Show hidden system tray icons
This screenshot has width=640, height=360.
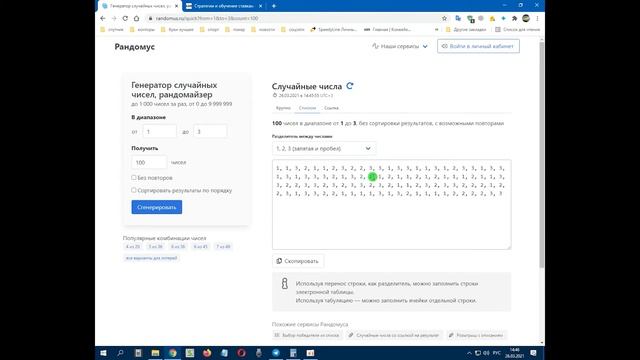pos(469,353)
